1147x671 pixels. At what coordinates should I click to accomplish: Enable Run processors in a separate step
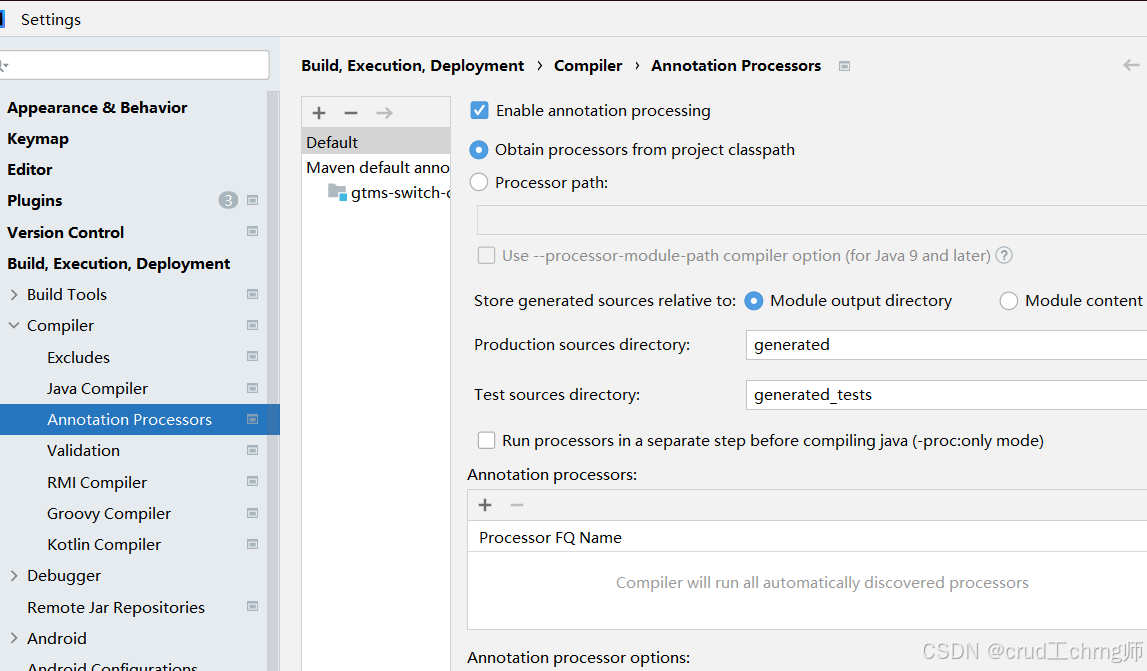click(486, 440)
